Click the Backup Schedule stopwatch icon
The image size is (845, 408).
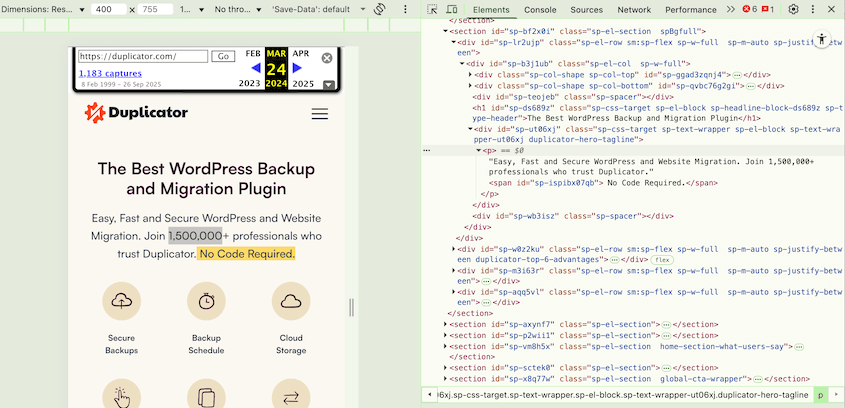click(x=206, y=301)
